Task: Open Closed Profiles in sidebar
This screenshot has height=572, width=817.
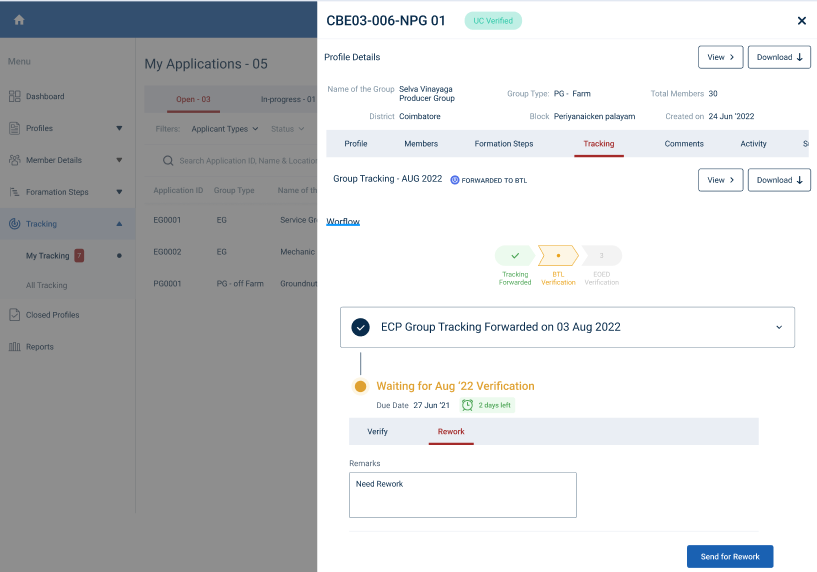Action: point(52,315)
